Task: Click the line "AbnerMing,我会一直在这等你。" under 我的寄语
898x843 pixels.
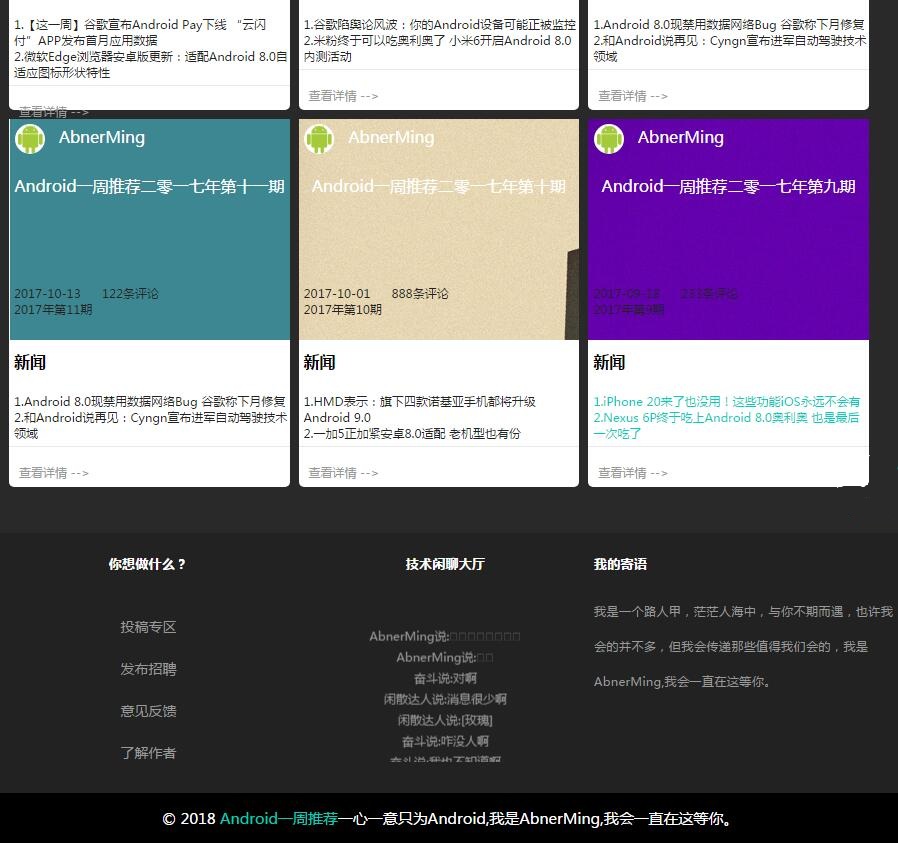Action: [683, 682]
